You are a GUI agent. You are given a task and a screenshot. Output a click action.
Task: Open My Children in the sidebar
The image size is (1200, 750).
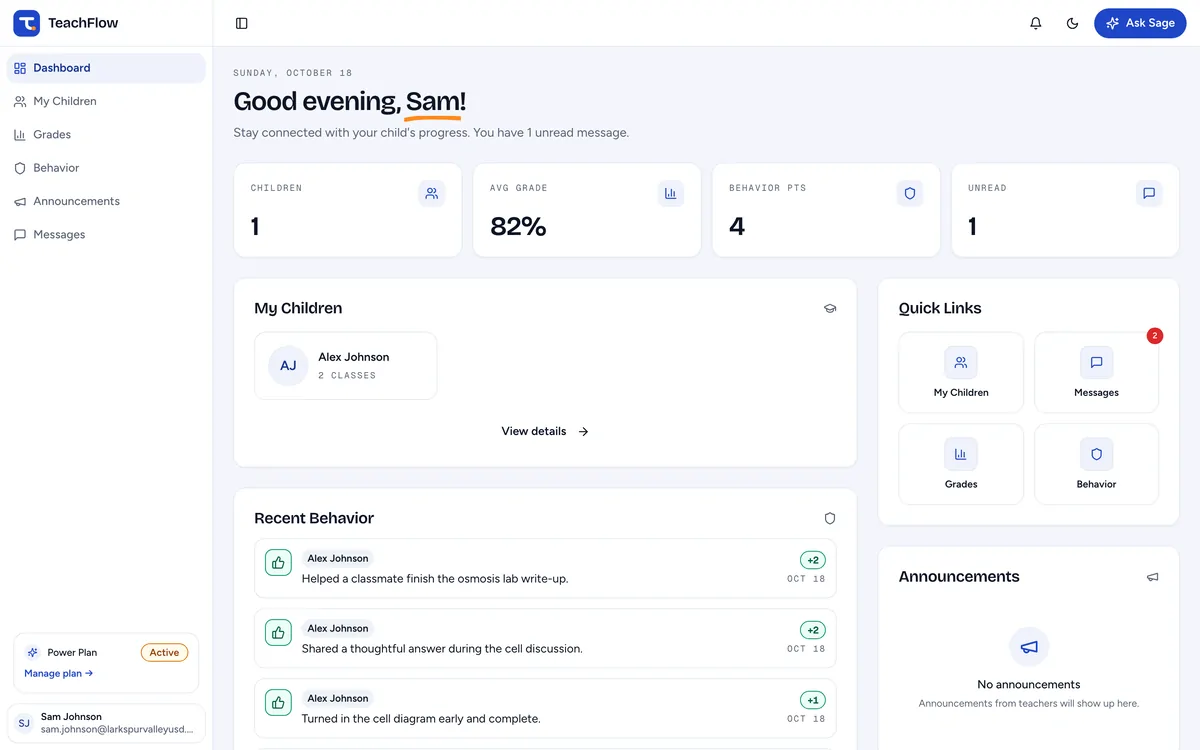(106, 101)
